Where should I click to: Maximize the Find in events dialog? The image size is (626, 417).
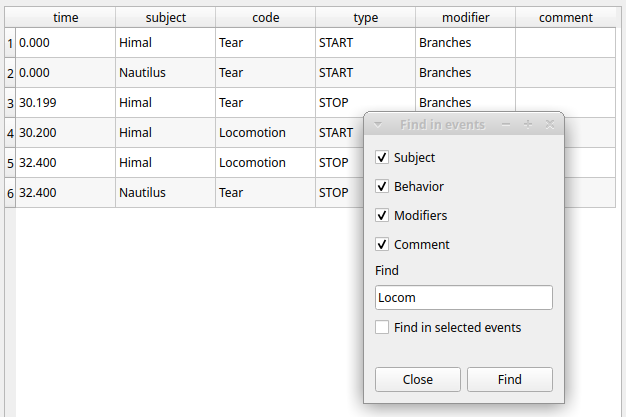528,125
